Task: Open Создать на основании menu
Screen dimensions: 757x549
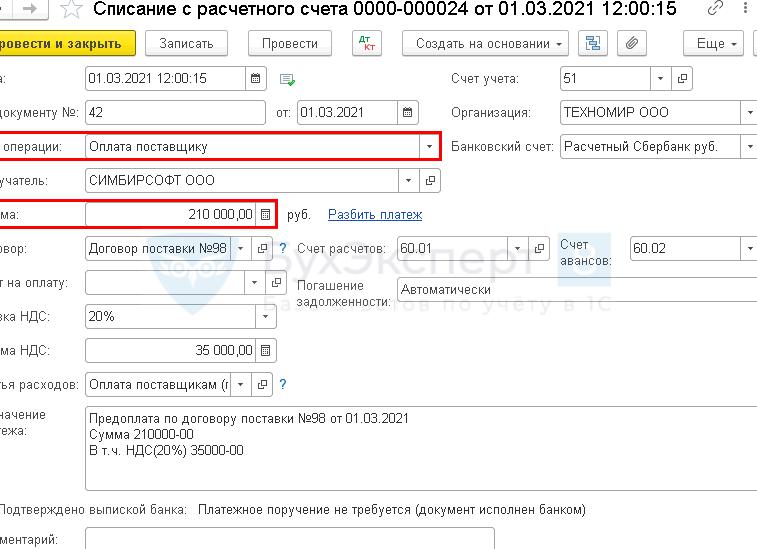Action: [x=485, y=43]
